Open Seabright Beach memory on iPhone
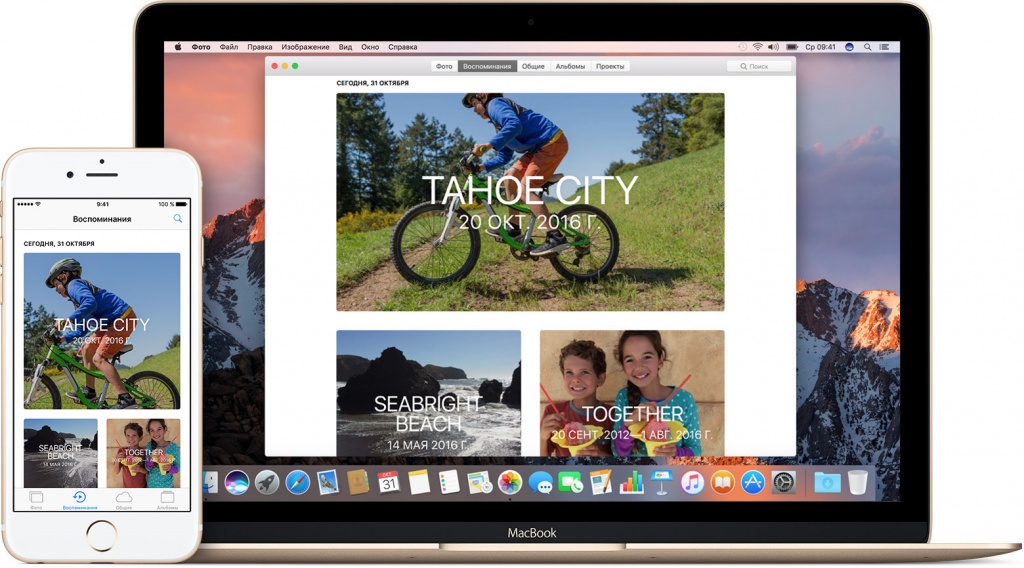This screenshot has width=1024, height=568. (61, 453)
